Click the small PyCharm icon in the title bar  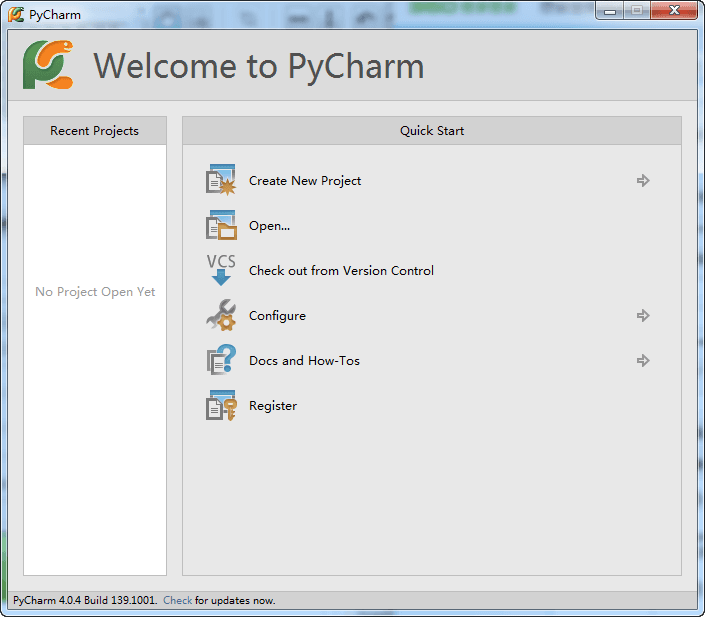point(16,15)
